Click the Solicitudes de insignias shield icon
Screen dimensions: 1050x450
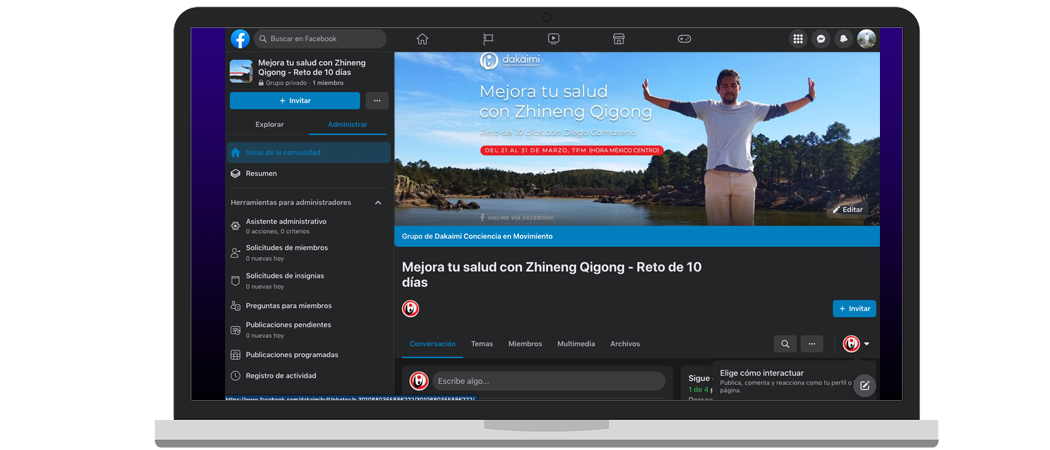point(235,281)
